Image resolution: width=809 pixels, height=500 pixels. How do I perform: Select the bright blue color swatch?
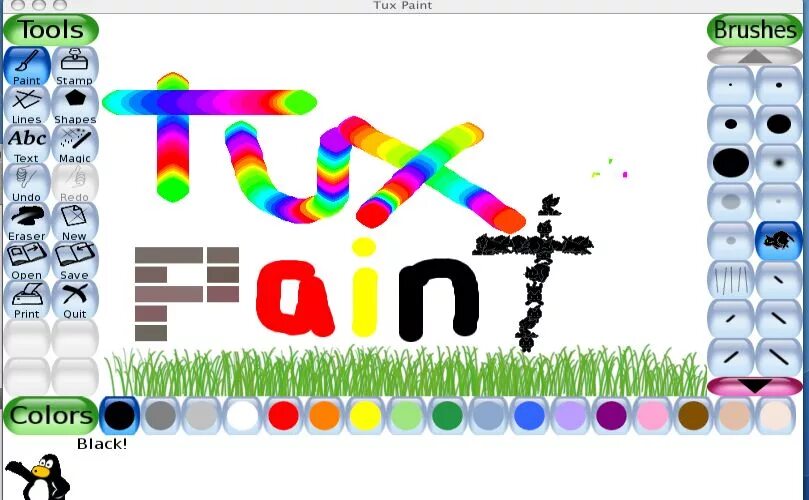point(529,415)
